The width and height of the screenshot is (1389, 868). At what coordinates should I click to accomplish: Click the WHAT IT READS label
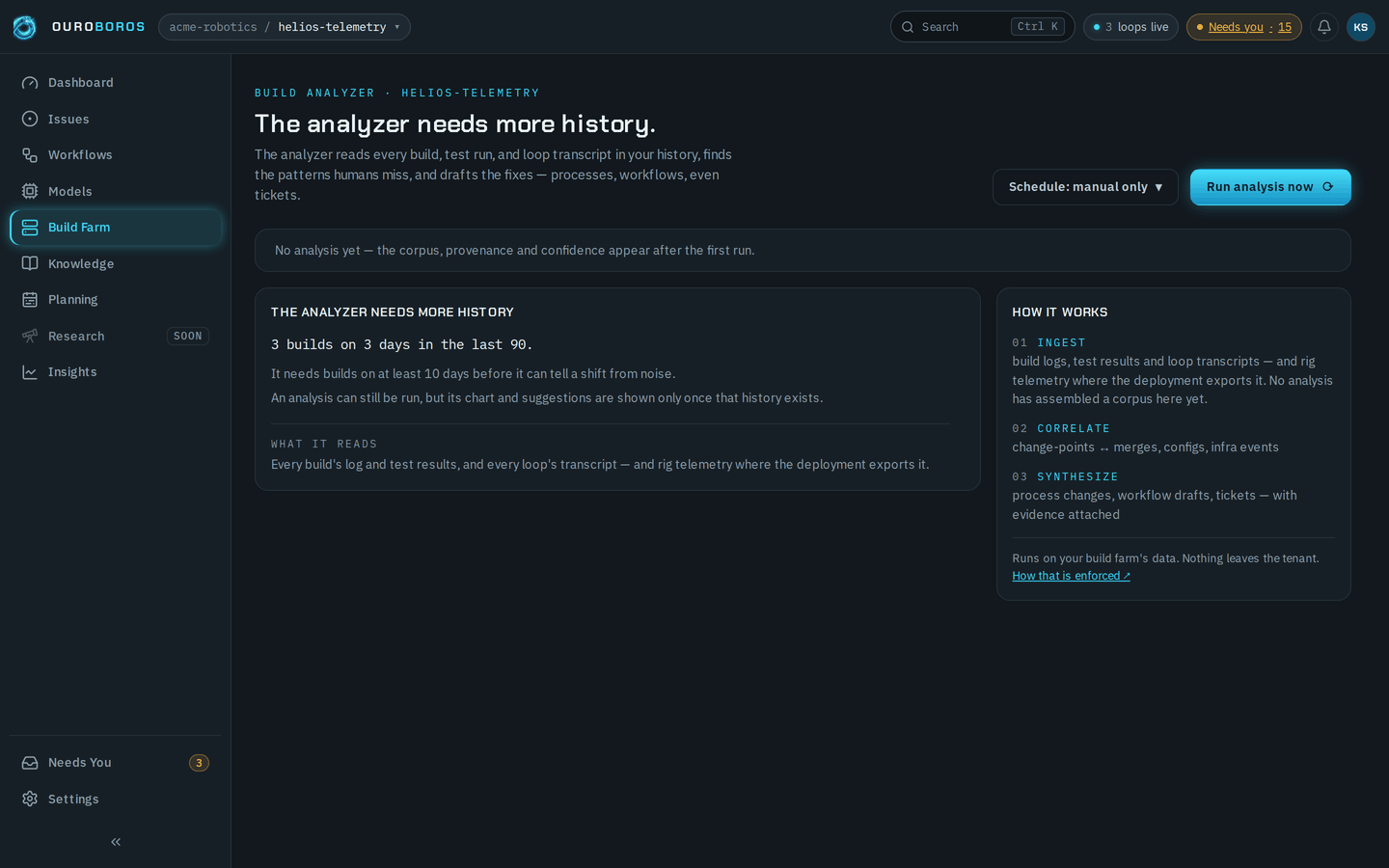tap(324, 444)
